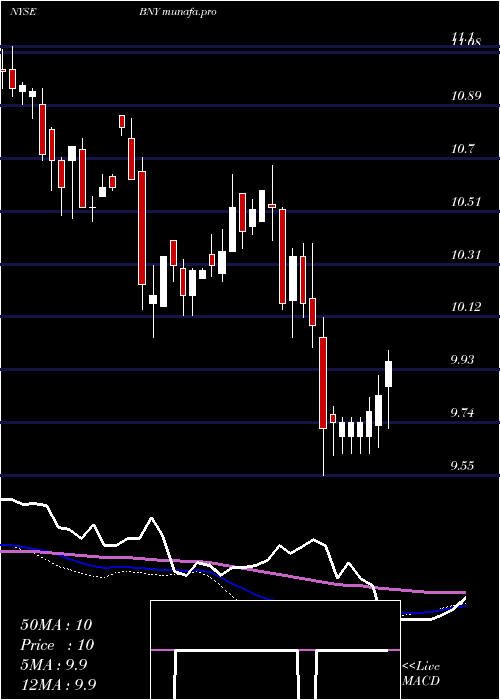The height and width of the screenshot is (700, 500).
Task: Click the BNY munafa.pro title text
Action: coord(178,12)
